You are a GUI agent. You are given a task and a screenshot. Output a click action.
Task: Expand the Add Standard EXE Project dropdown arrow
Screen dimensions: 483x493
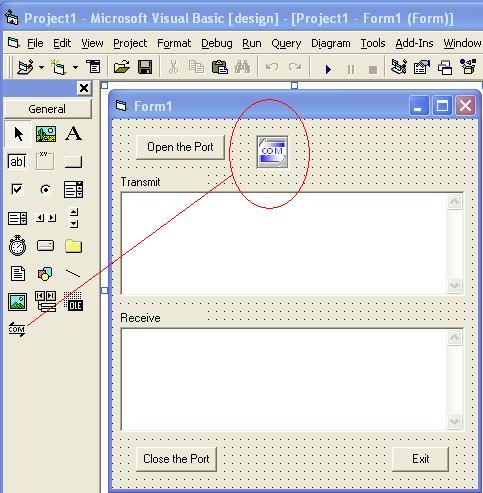pos(41,68)
